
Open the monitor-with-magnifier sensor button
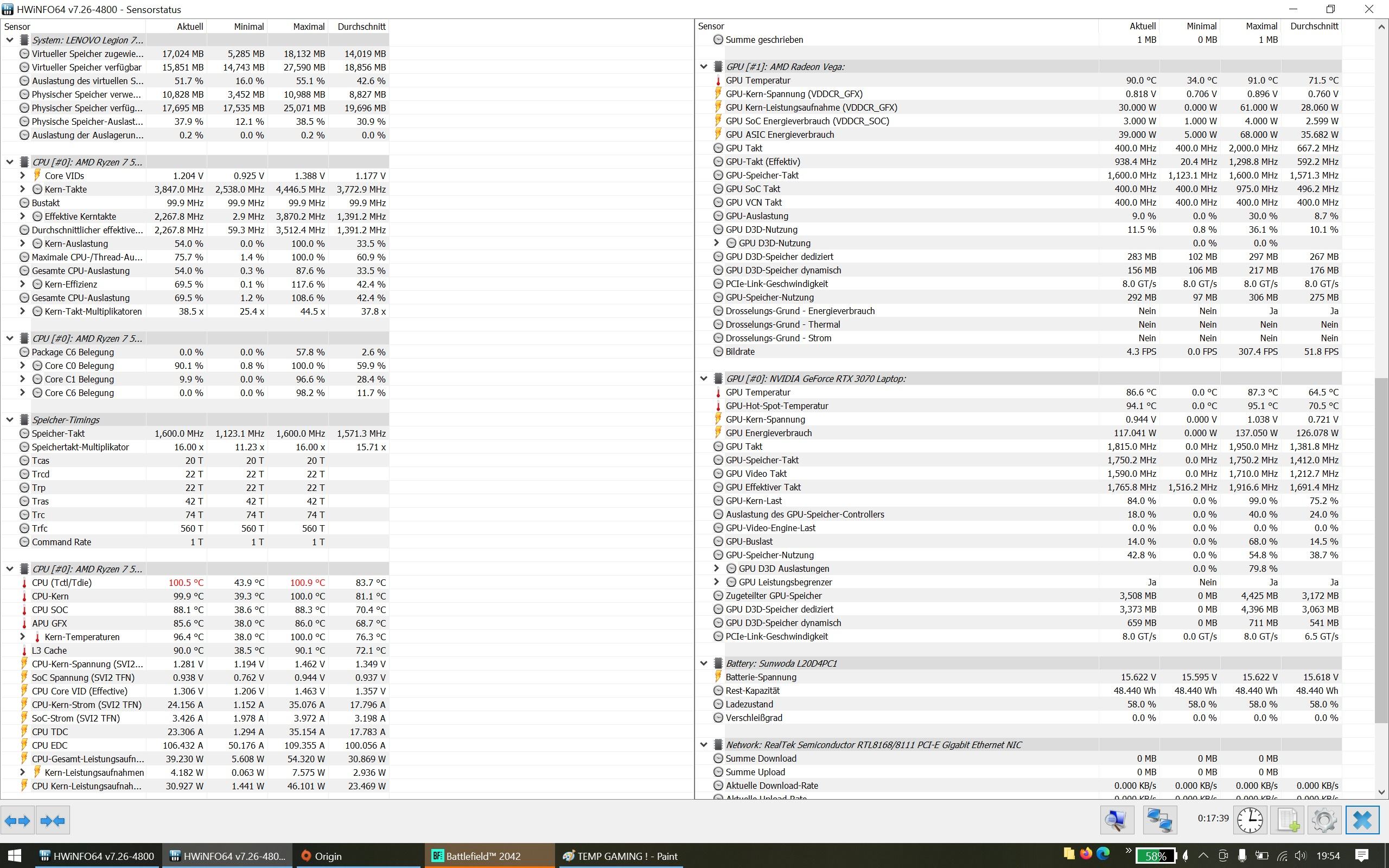1117,820
